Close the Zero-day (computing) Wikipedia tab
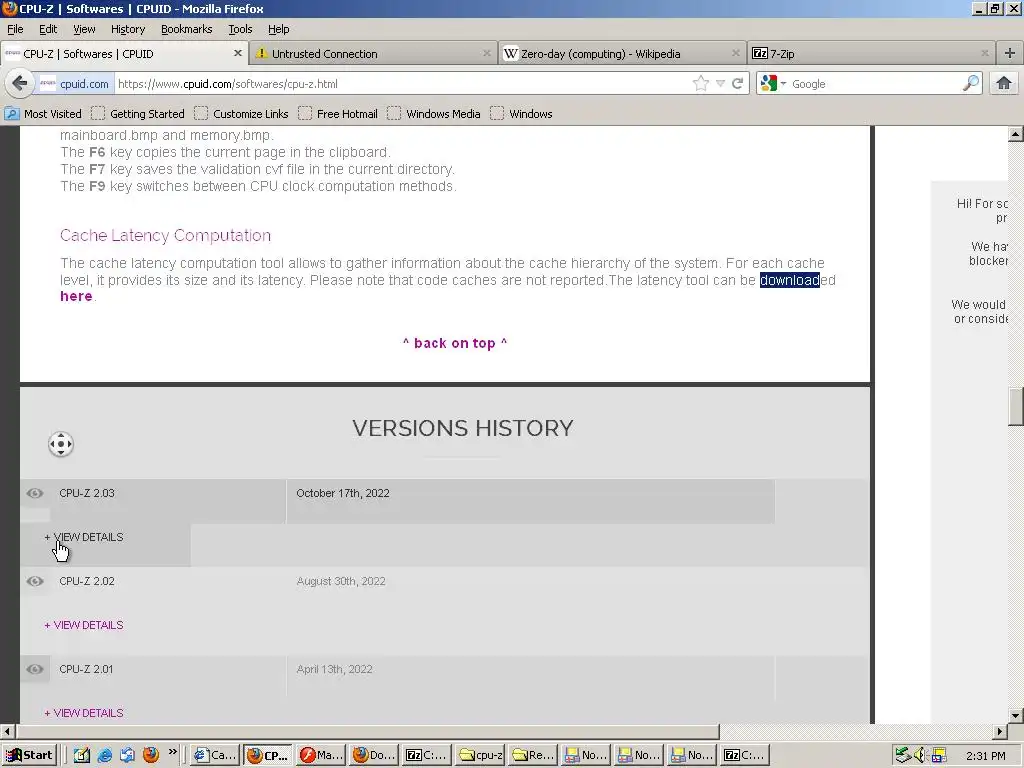This screenshot has width=1024, height=768. [x=736, y=54]
